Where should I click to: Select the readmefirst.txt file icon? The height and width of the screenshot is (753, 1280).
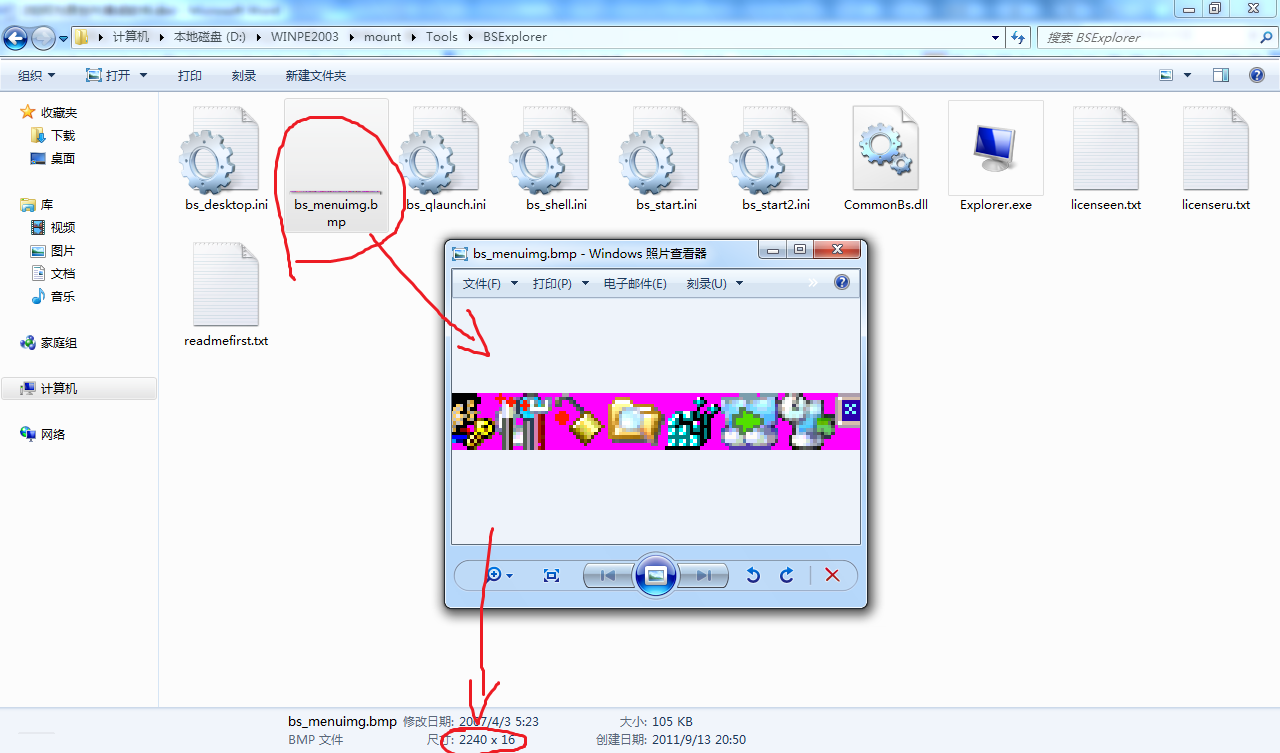click(x=226, y=284)
